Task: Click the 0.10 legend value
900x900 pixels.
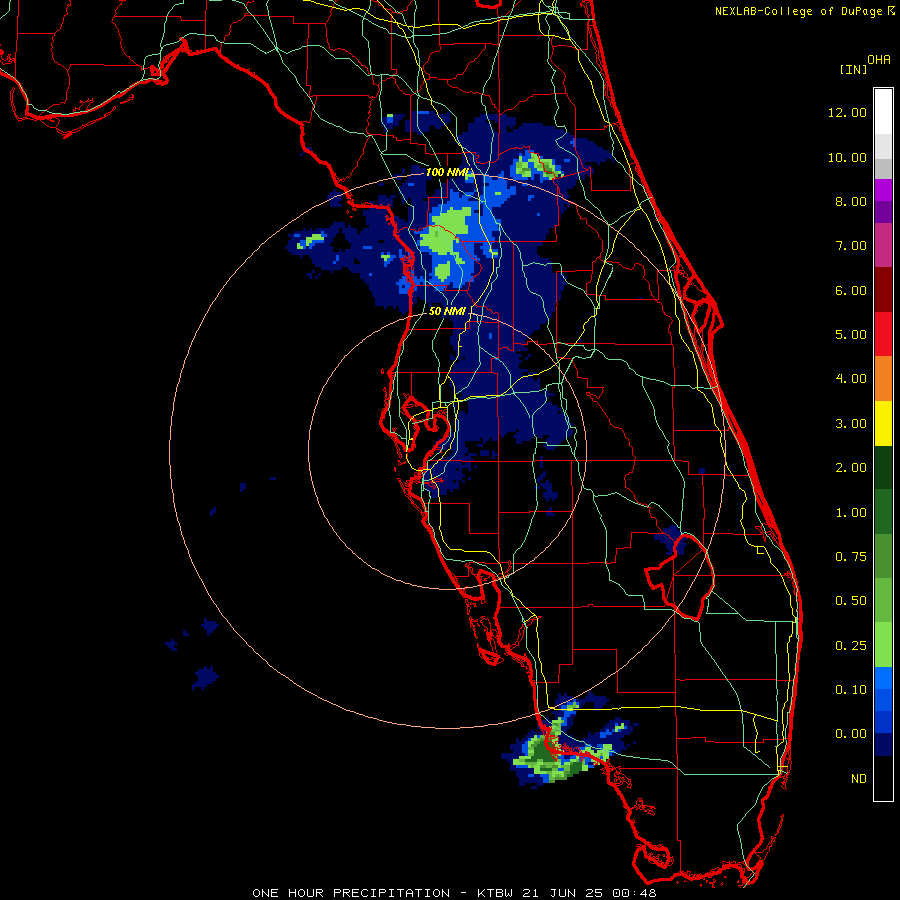Action: (851, 690)
